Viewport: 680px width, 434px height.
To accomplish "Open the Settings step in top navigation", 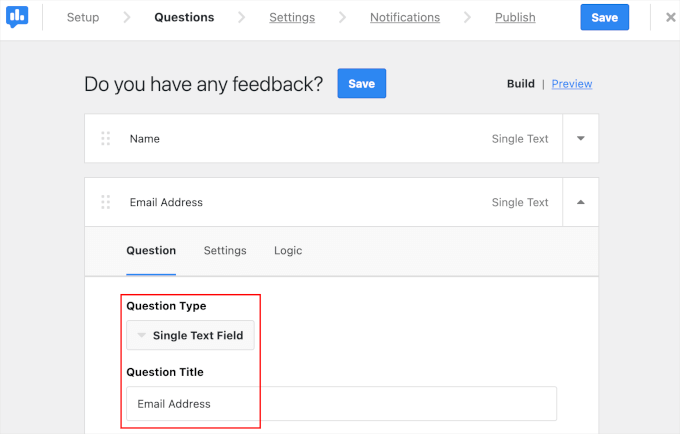I will coord(292,17).
